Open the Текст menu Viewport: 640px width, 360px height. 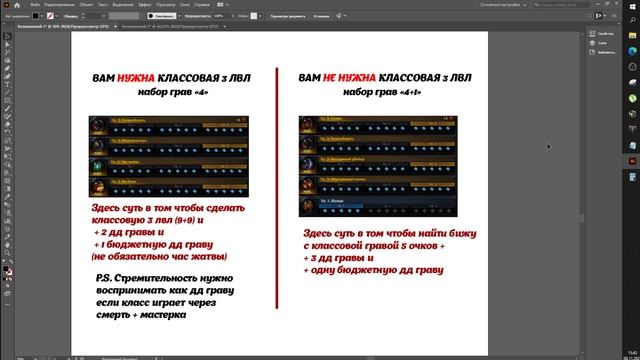pos(102,5)
